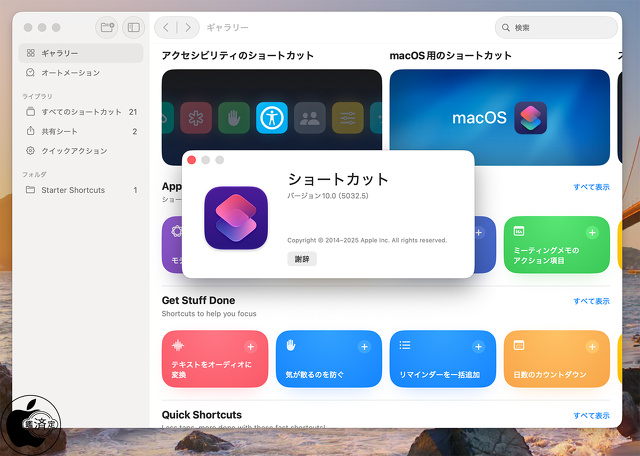Image resolution: width=640 pixels, height=456 pixels.
Task: Click the large Shortcuts app icon in dialog
Action: click(x=236, y=218)
